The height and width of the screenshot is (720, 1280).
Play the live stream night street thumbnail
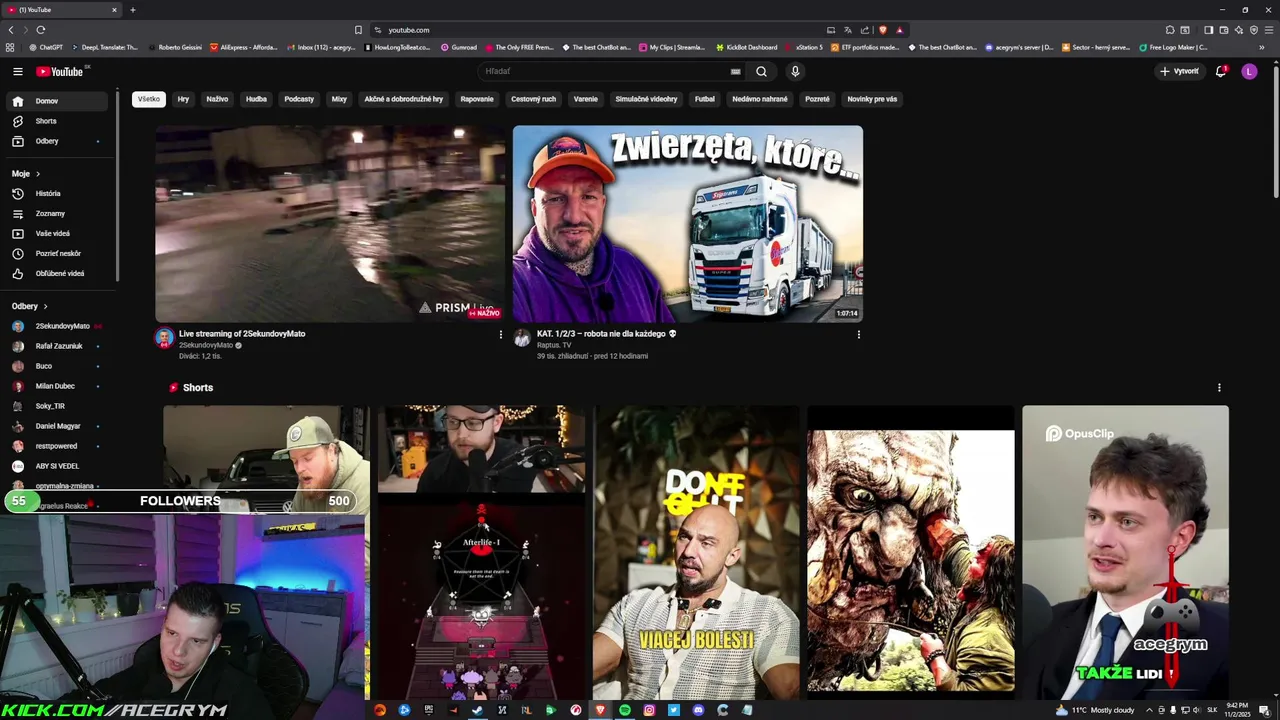[330, 224]
